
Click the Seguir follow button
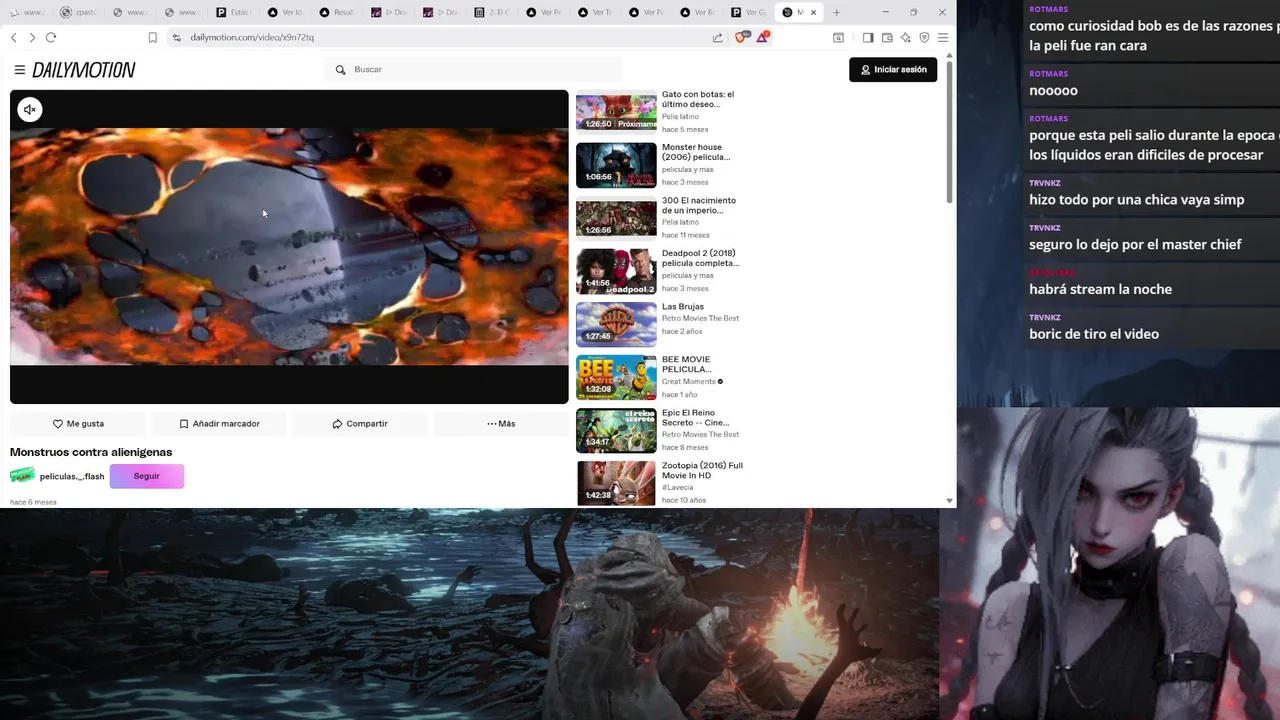pyautogui.click(x=147, y=476)
